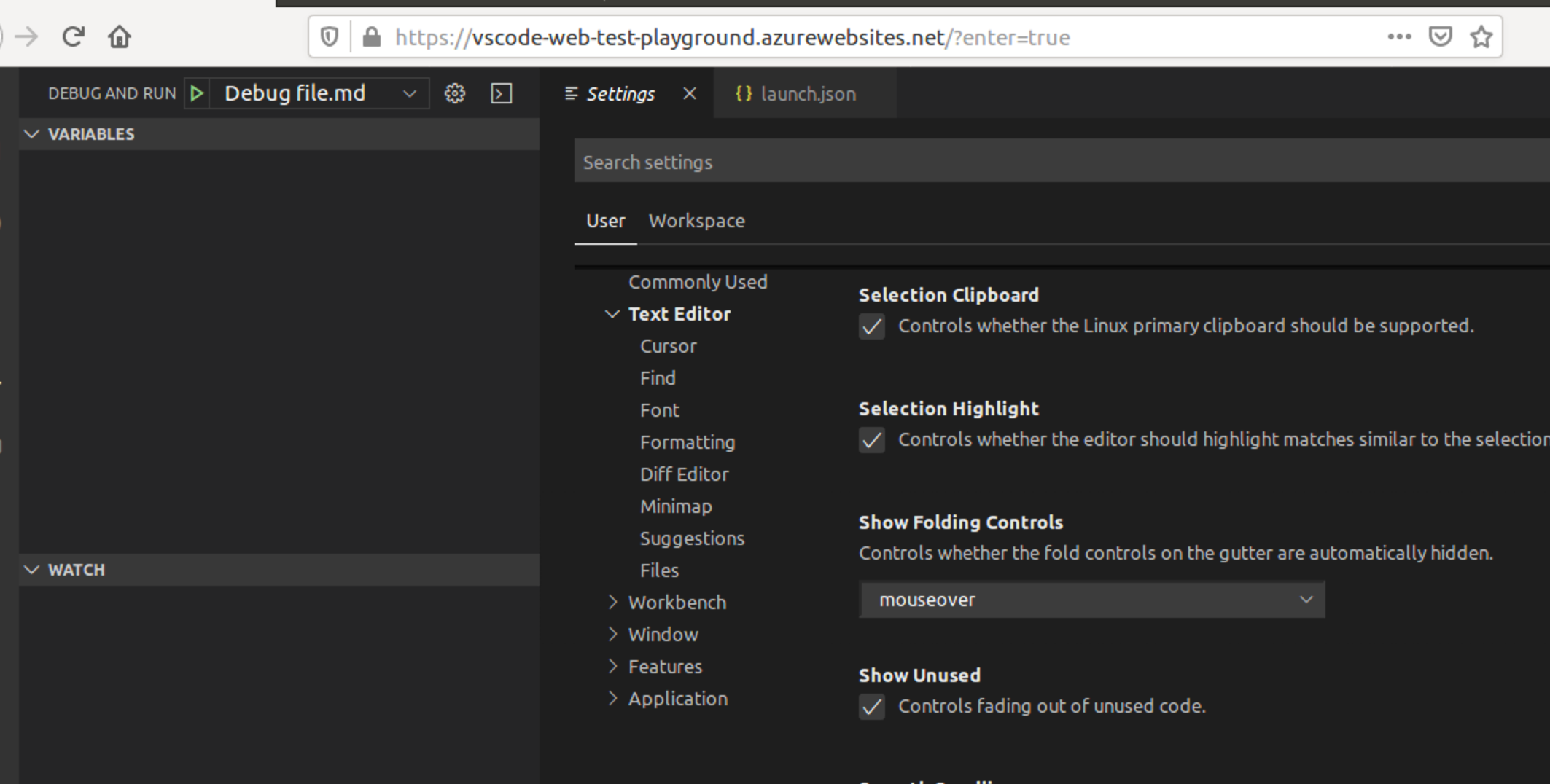The width and height of the screenshot is (1550, 784).
Task: Select Suggestions in the settings tree
Action: pyautogui.click(x=692, y=538)
